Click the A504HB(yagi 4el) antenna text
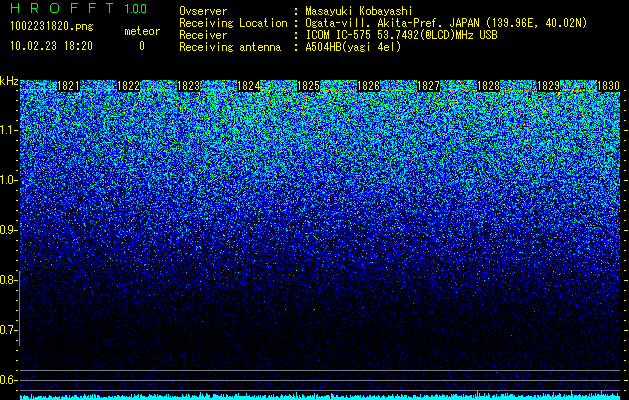The width and height of the screenshot is (629, 400). (x=353, y=47)
